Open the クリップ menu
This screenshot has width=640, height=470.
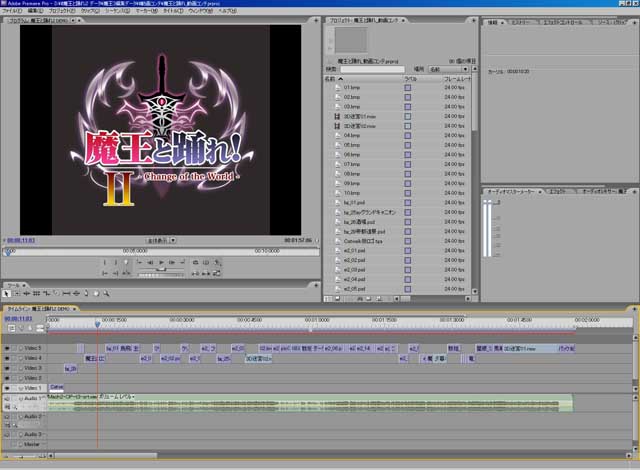90,11
